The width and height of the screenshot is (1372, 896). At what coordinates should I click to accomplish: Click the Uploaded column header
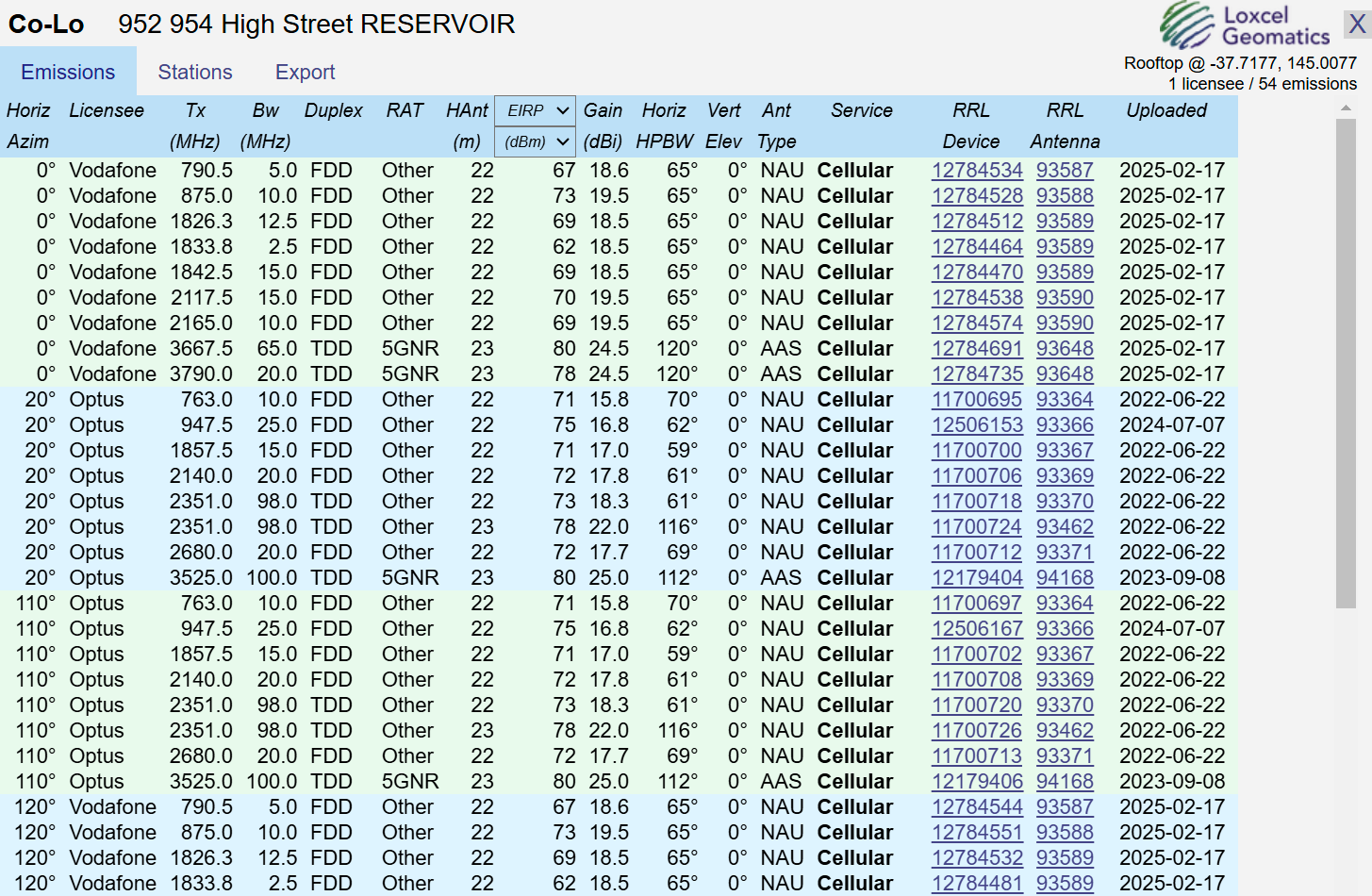pyautogui.click(x=1166, y=110)
